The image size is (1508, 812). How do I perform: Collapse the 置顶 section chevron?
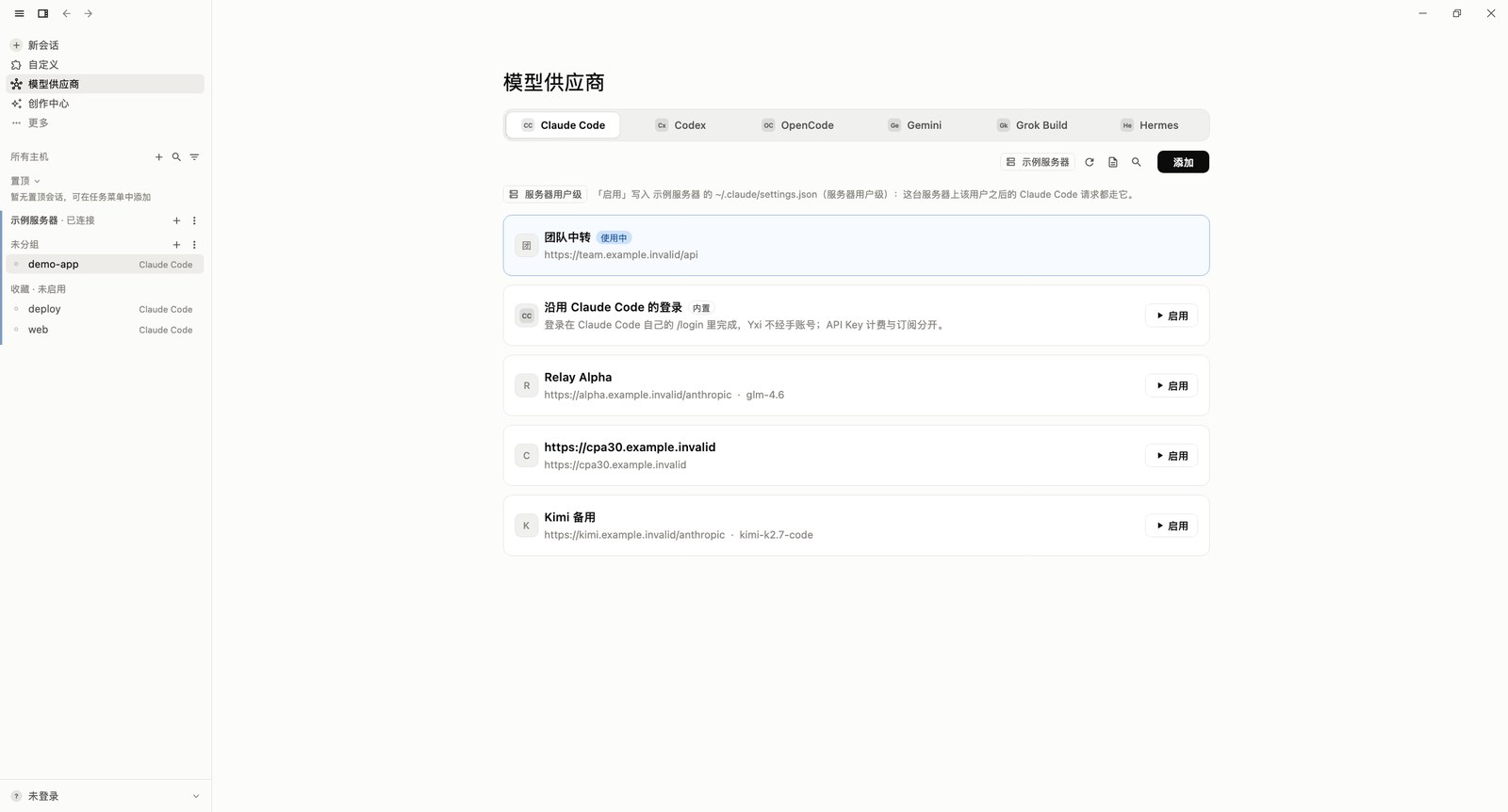[x=37, y=181]
